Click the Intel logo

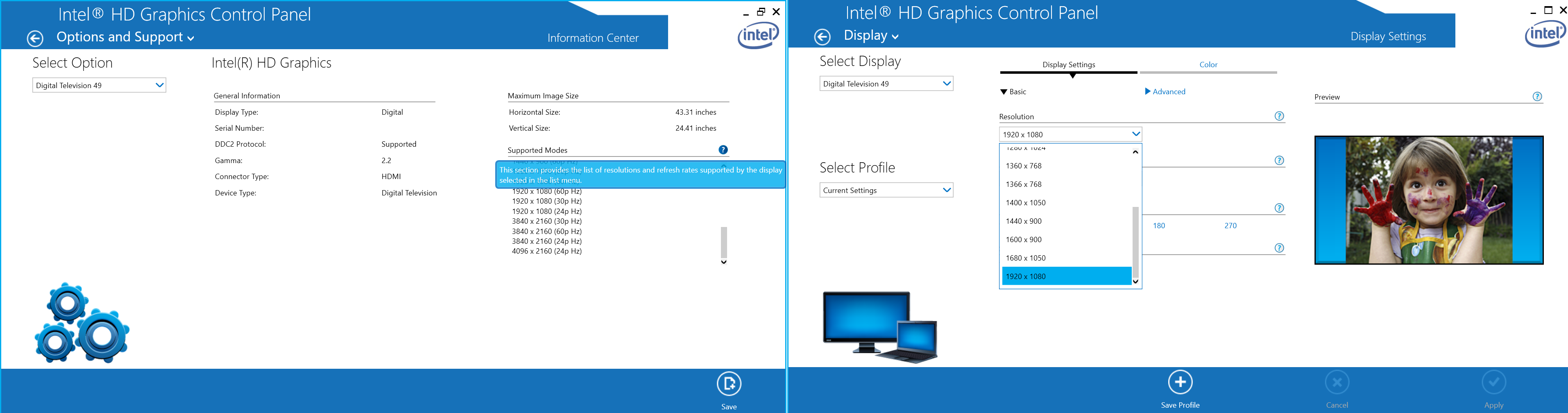(759, 35)
